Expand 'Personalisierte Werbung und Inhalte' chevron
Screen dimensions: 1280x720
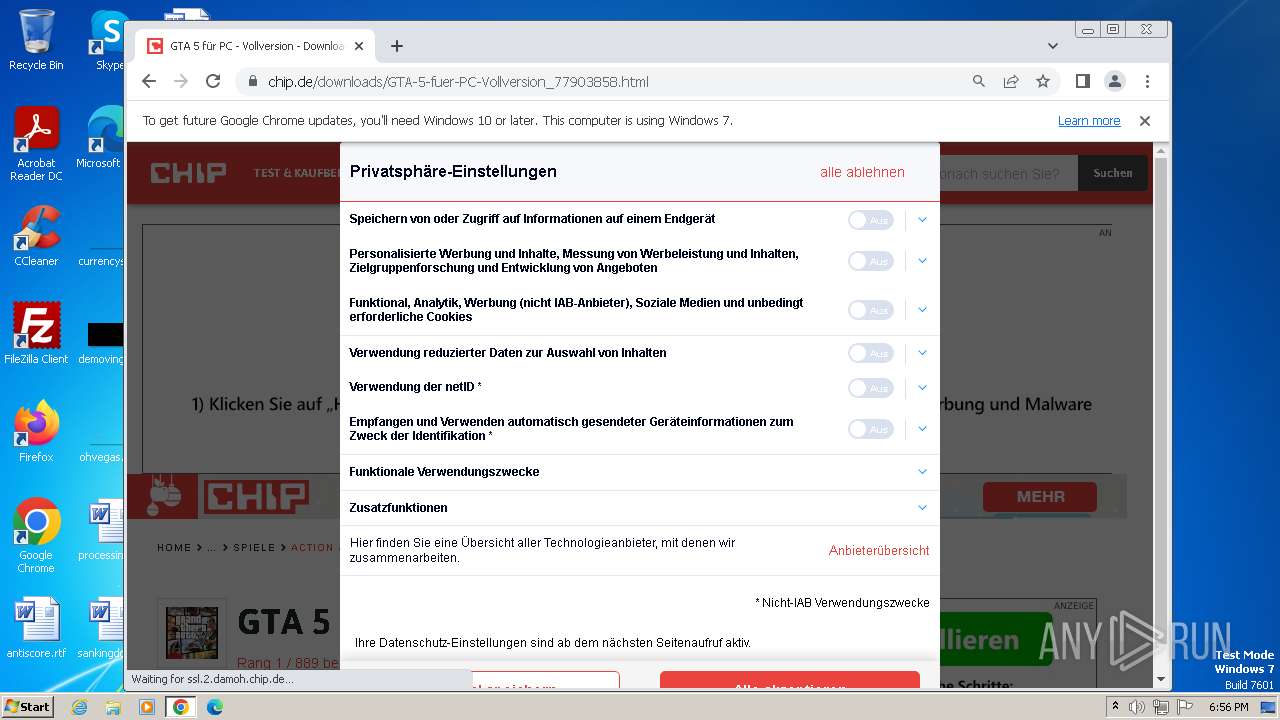click(922, 261)
